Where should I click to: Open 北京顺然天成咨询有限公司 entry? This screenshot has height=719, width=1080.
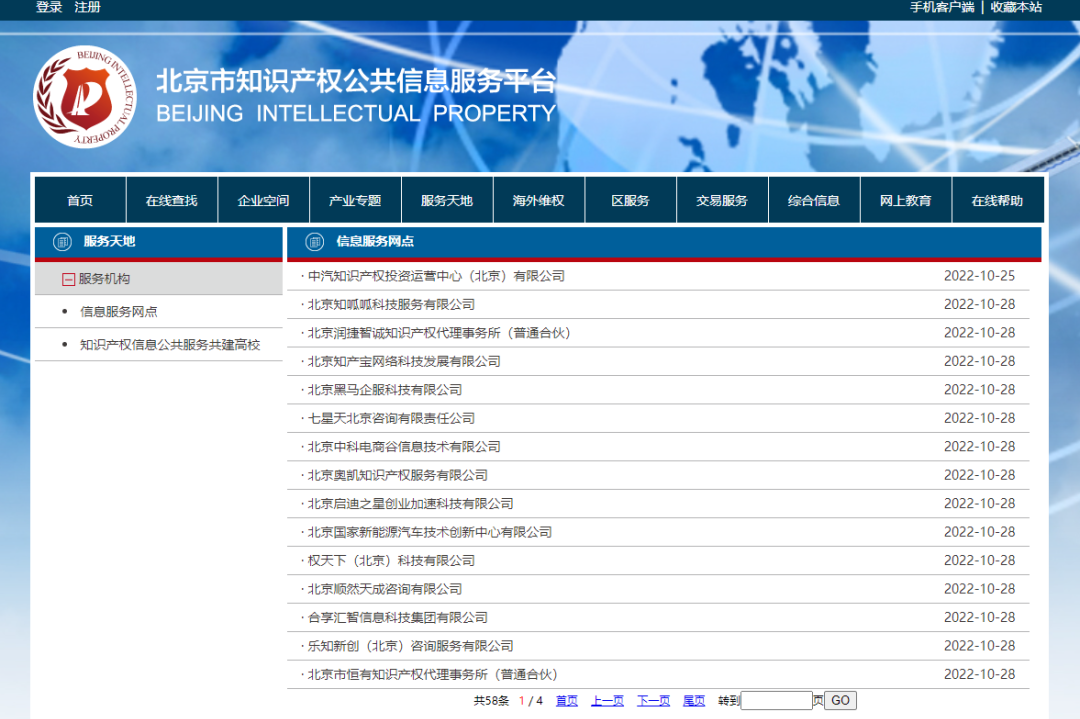[384, 590]
